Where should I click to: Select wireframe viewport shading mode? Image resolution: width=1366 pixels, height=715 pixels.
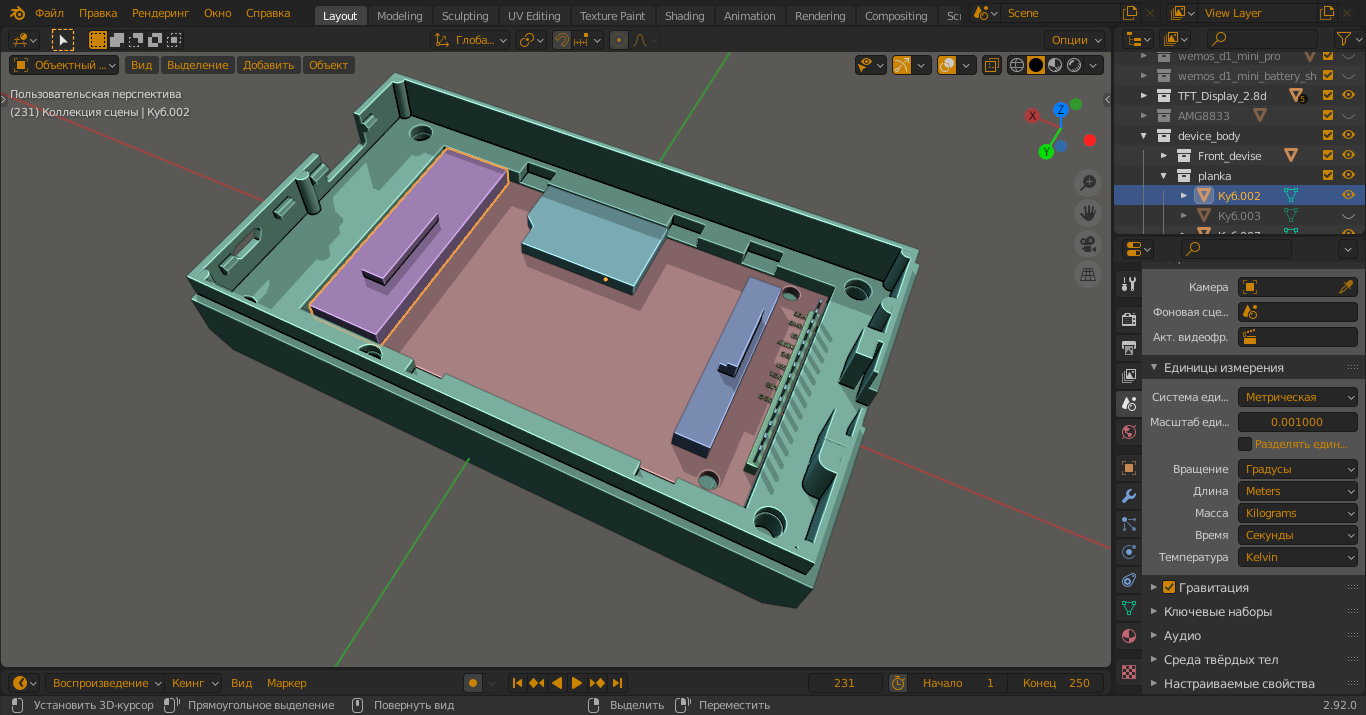pos(1017,65)
